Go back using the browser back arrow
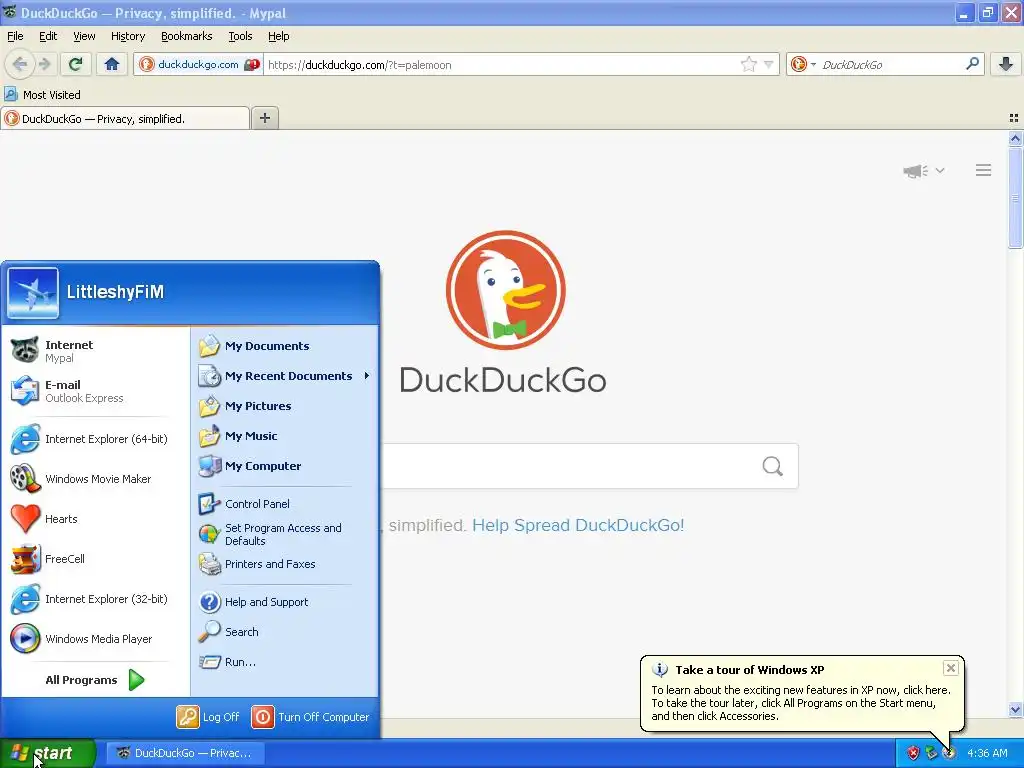The width and height of the screenshot is (1024, 768). [x=20, y=64]
